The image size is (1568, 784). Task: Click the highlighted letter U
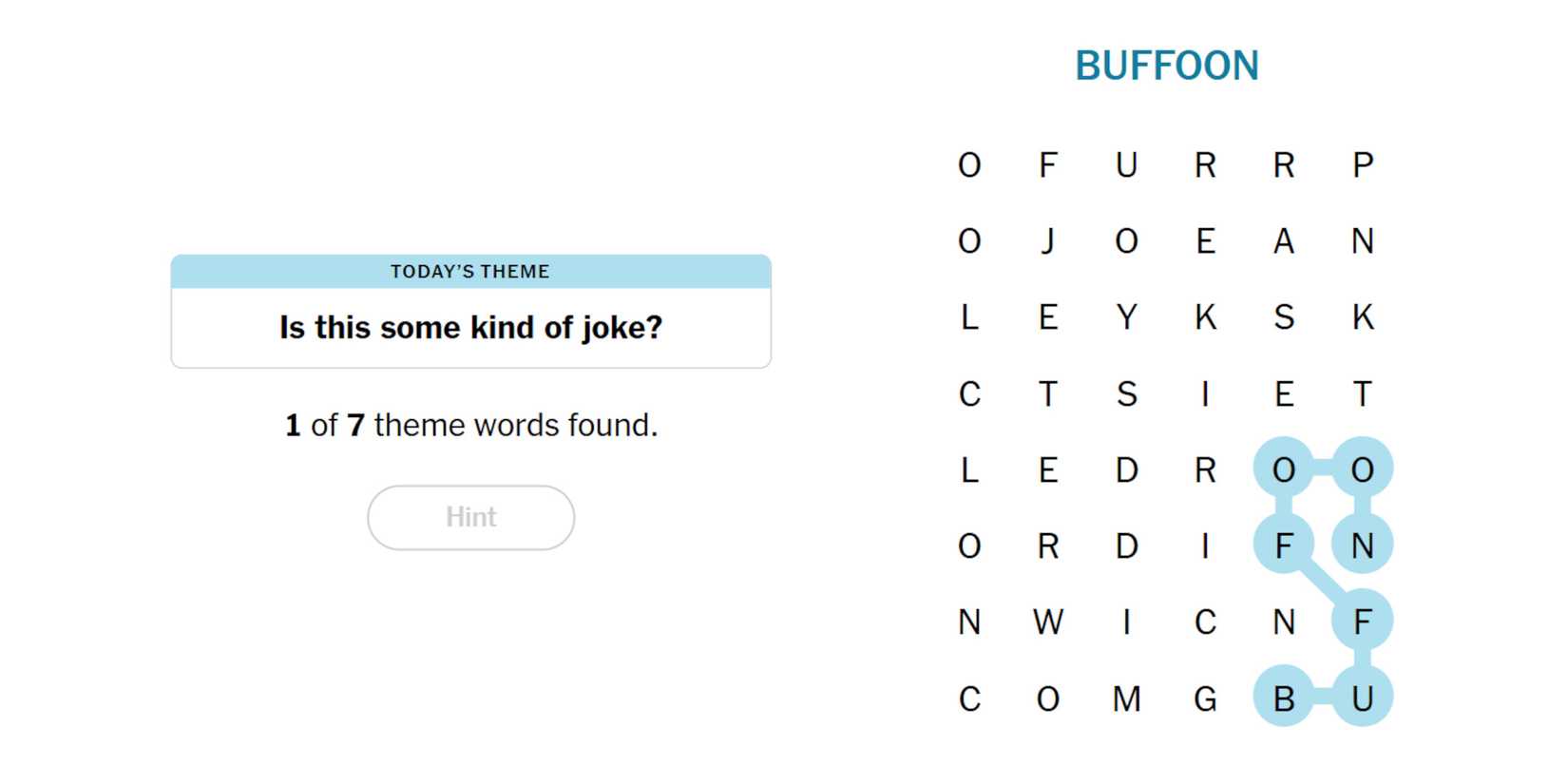tap(1362, 698)
